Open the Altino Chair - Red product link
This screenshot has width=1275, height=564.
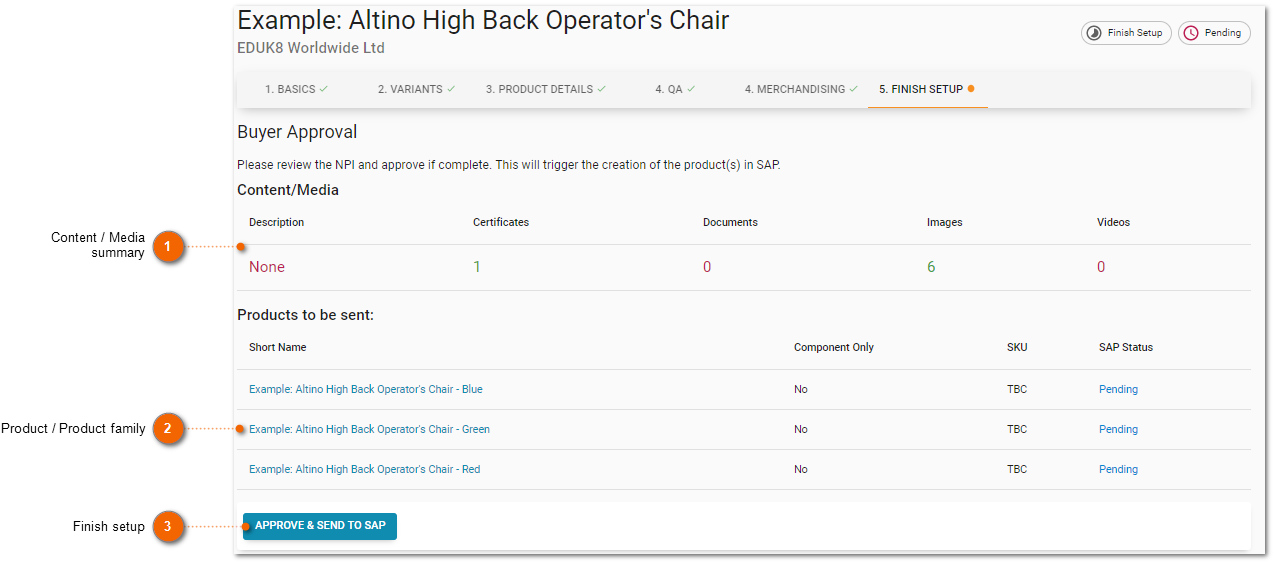tap(364, 469)
